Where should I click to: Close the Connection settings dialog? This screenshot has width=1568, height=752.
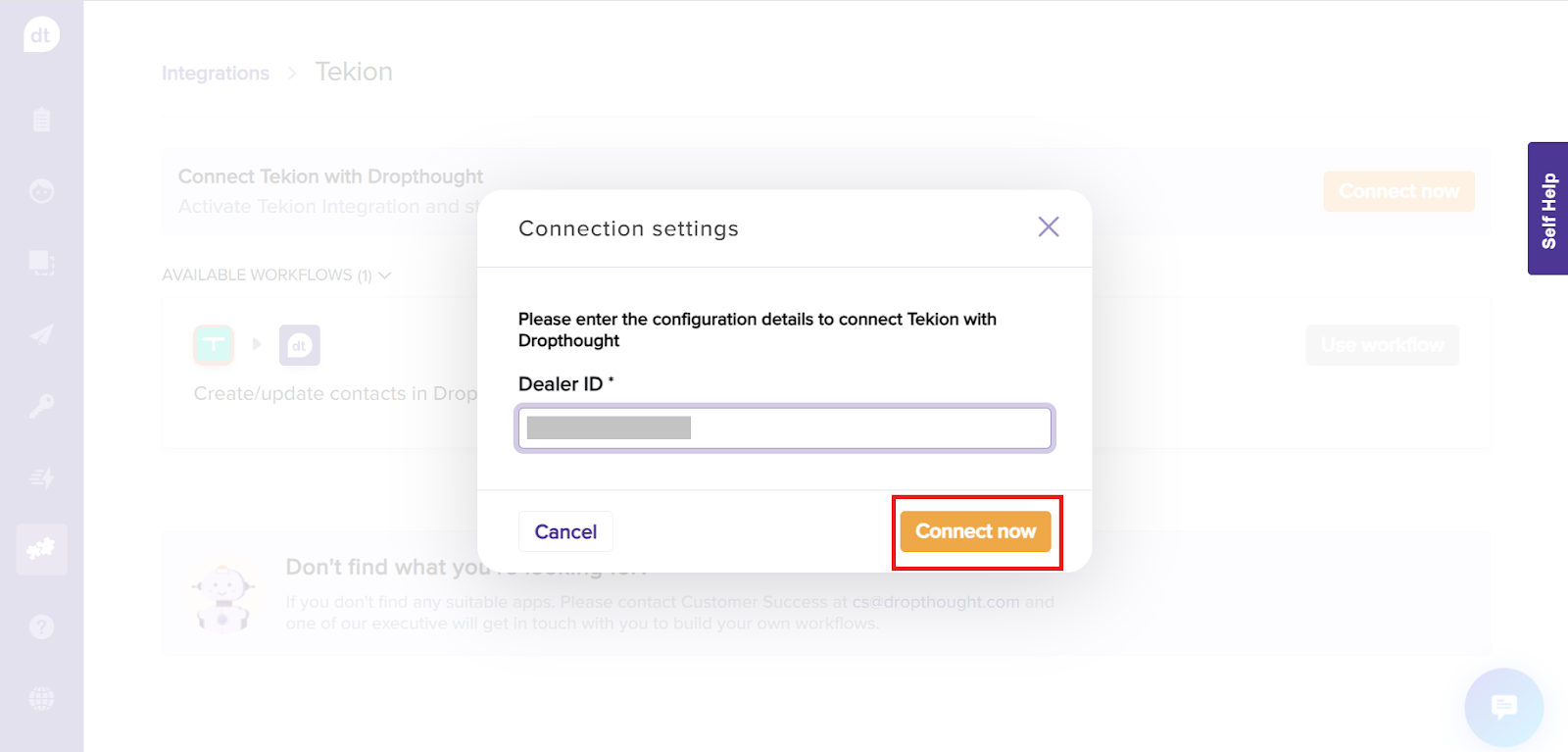tap(1048, 227)
